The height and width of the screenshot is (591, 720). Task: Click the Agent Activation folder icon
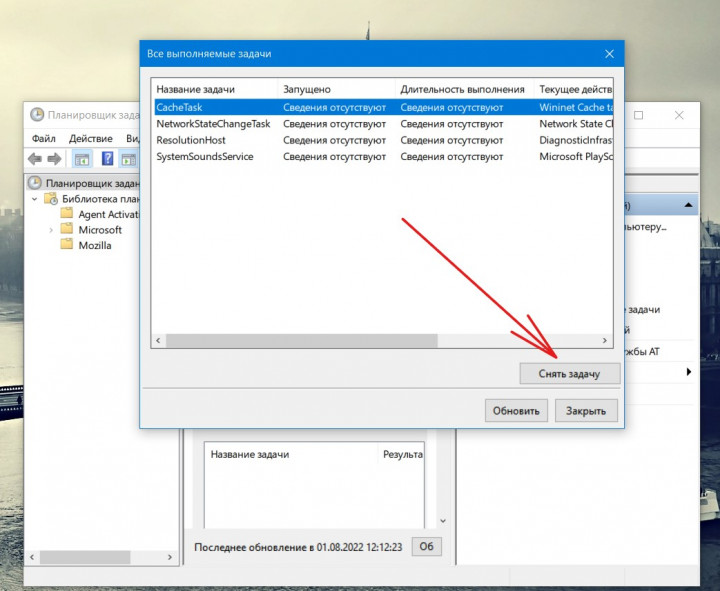tap(67, 214)
